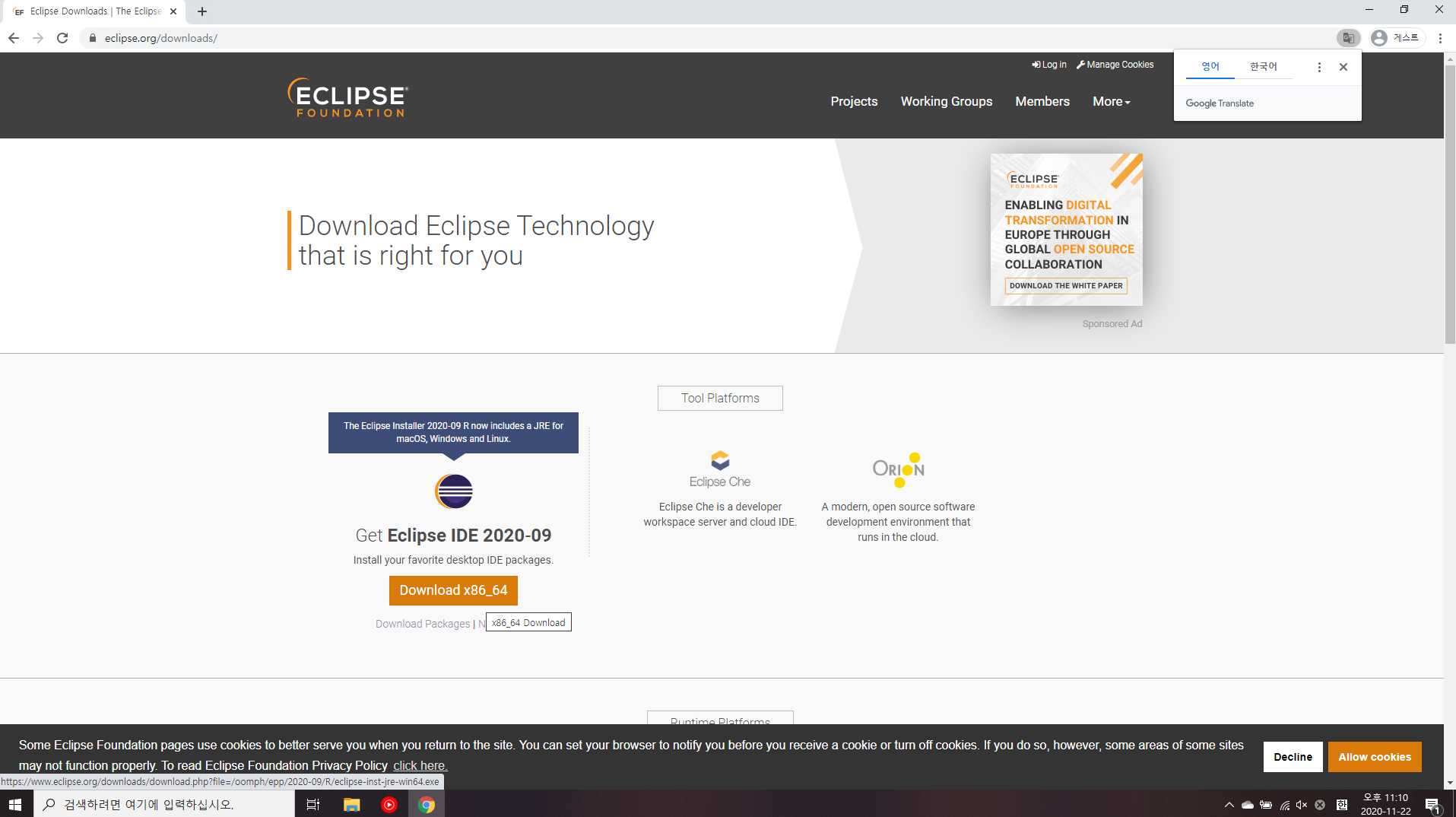
Task: Open the Working Groups menu item
Action: 947,101
